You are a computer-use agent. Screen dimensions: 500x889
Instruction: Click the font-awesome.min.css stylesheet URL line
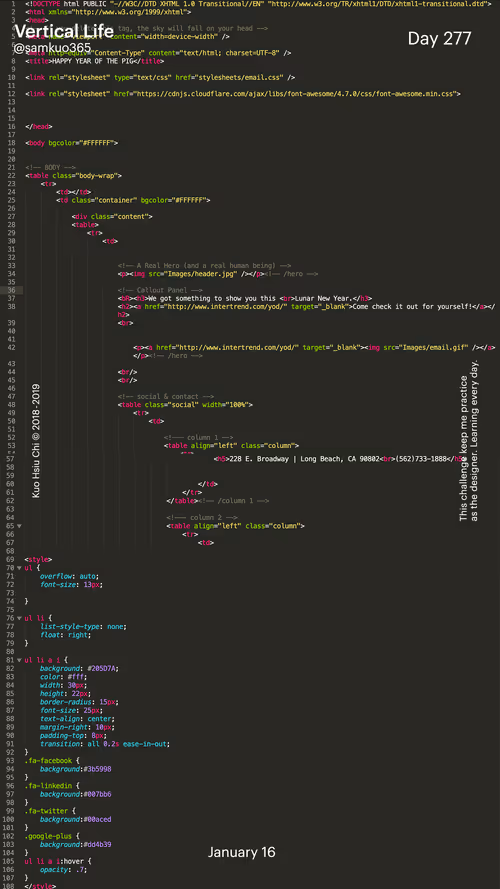click(x=243, y=94)
